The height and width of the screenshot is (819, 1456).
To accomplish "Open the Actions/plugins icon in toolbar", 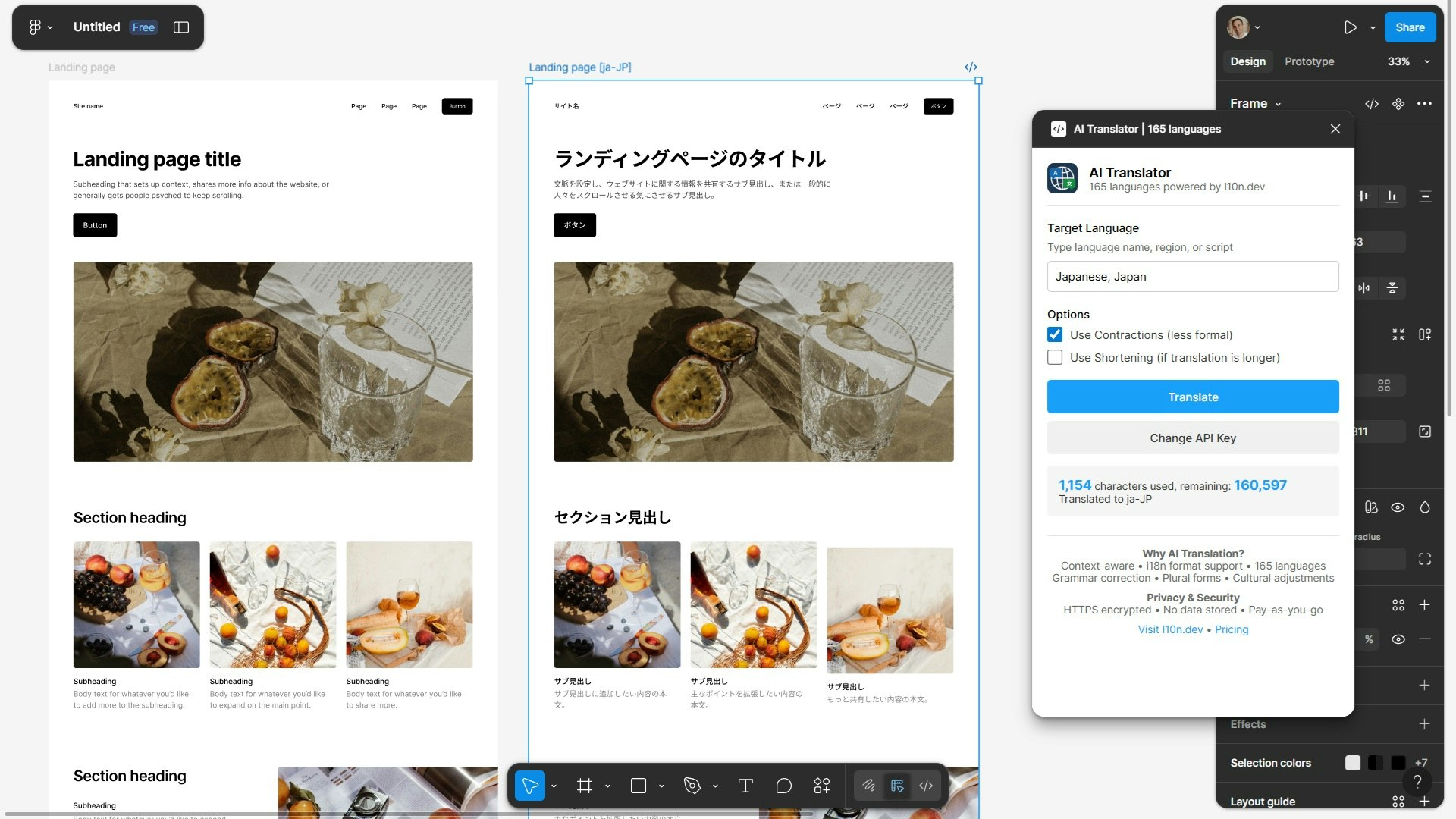I will [x=822, y=786].
